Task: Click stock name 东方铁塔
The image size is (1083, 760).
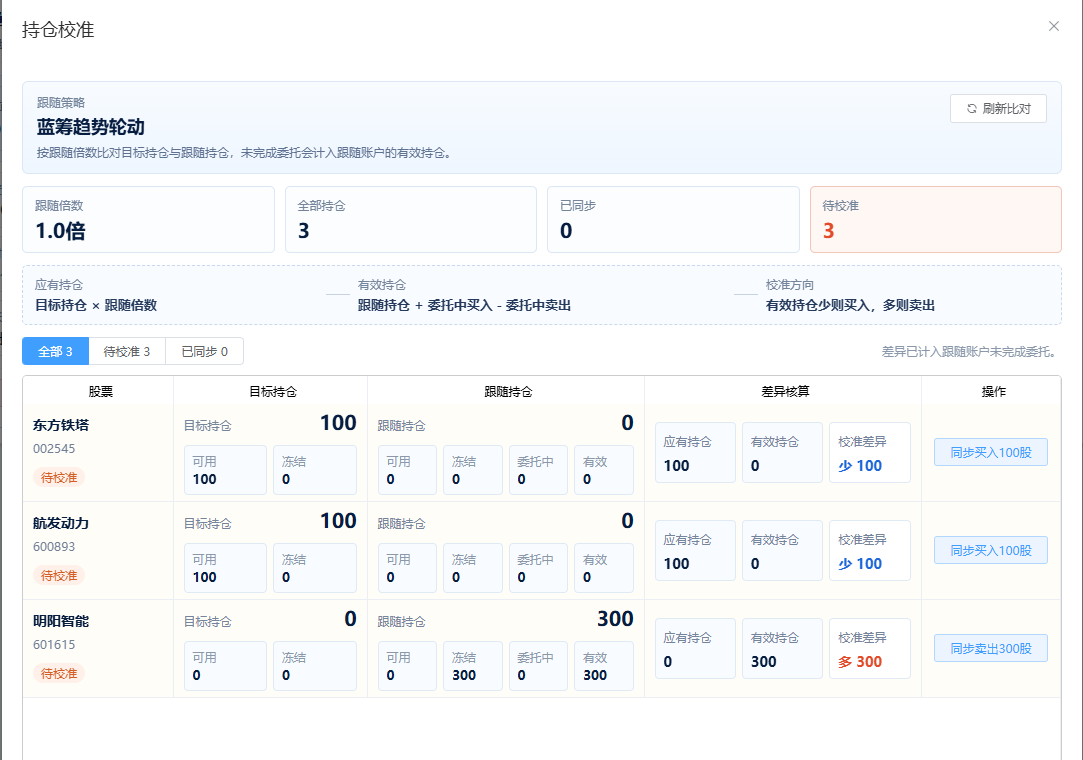Action: [61, 425]
